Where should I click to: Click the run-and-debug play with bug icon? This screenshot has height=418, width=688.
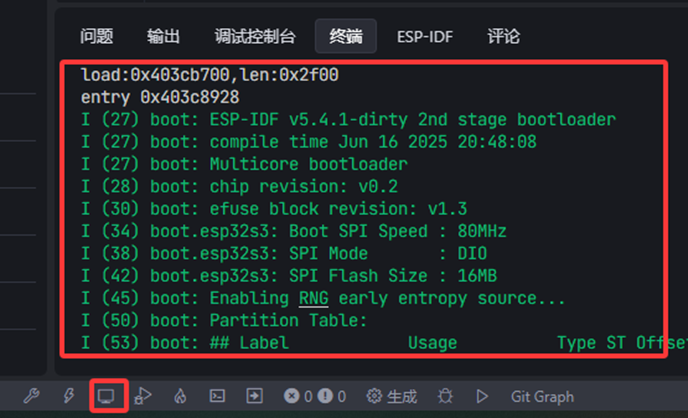(143, 396)
